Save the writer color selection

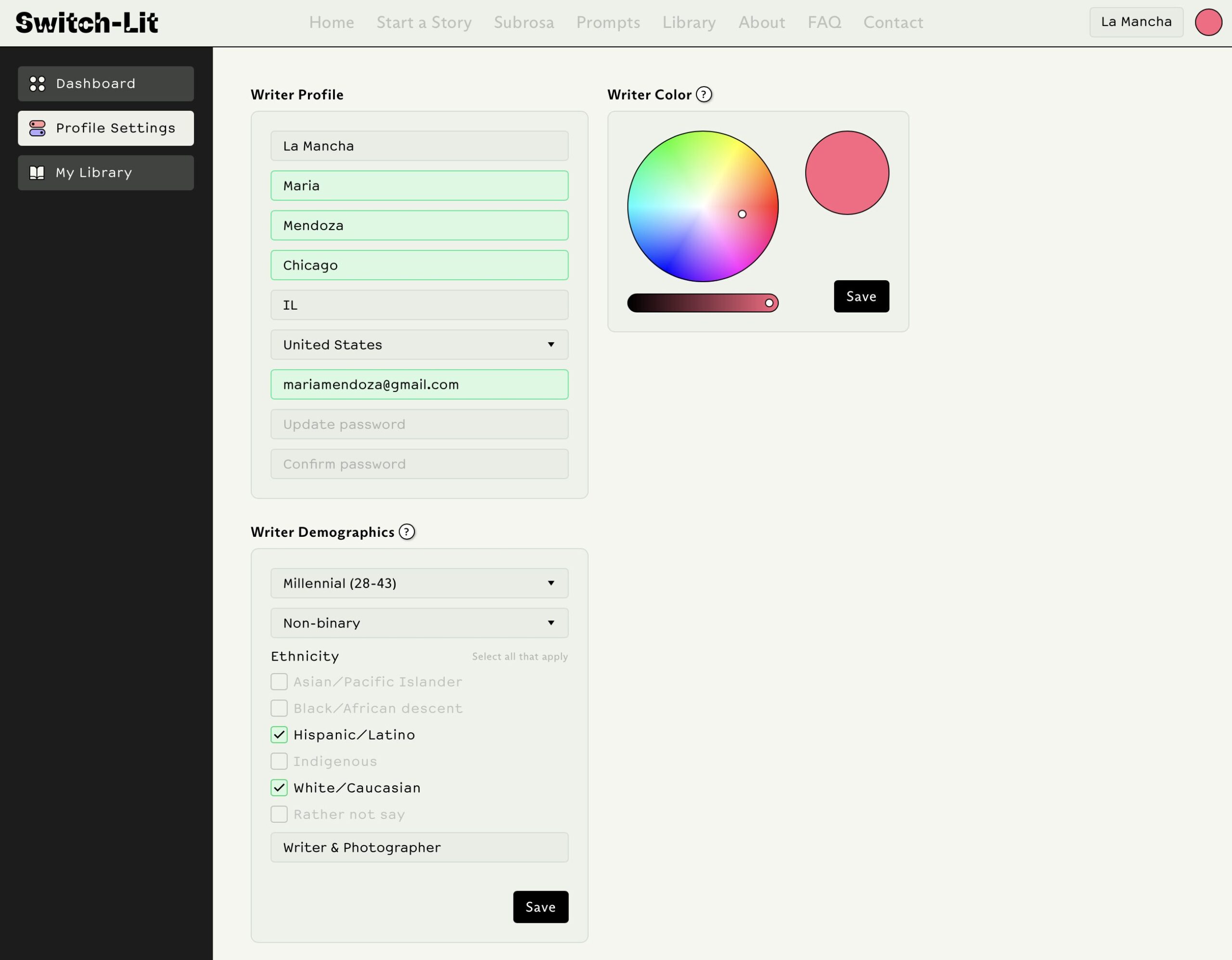[861, 296]
